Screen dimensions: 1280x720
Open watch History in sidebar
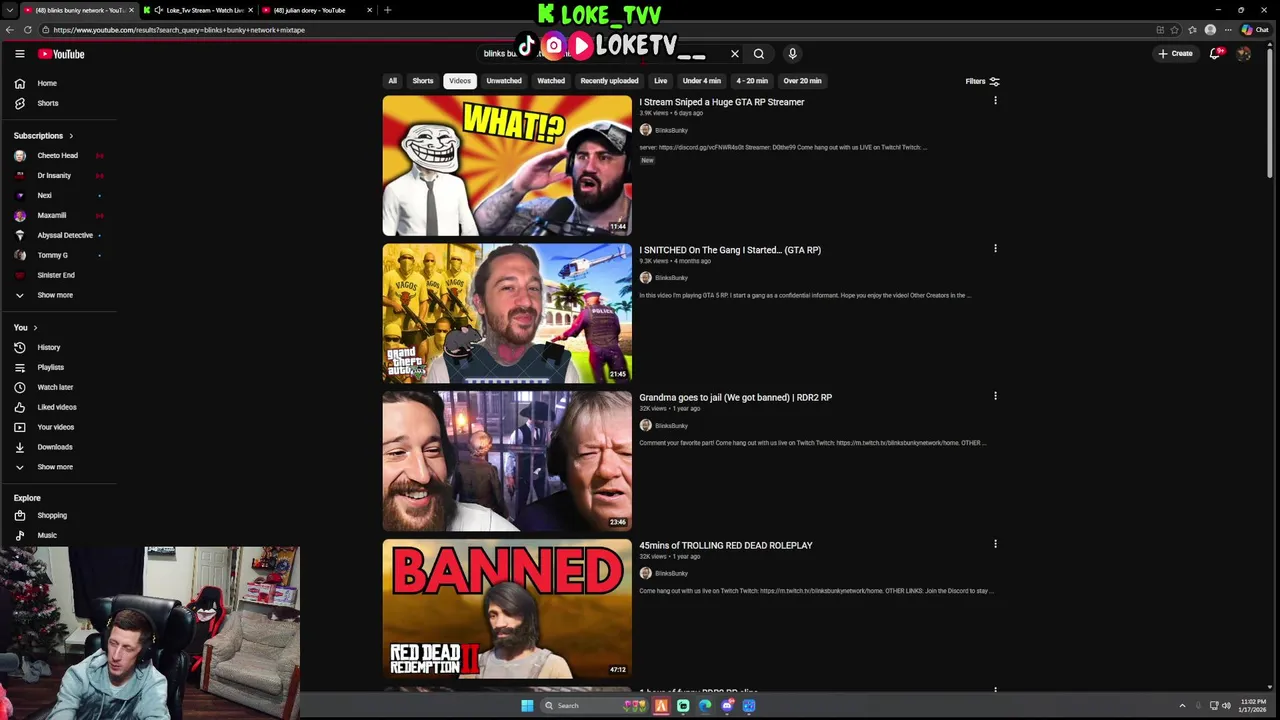tap(59, 347)
